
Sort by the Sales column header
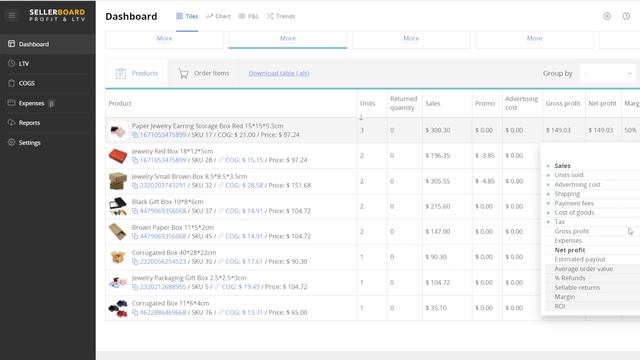tap(433, 104)
